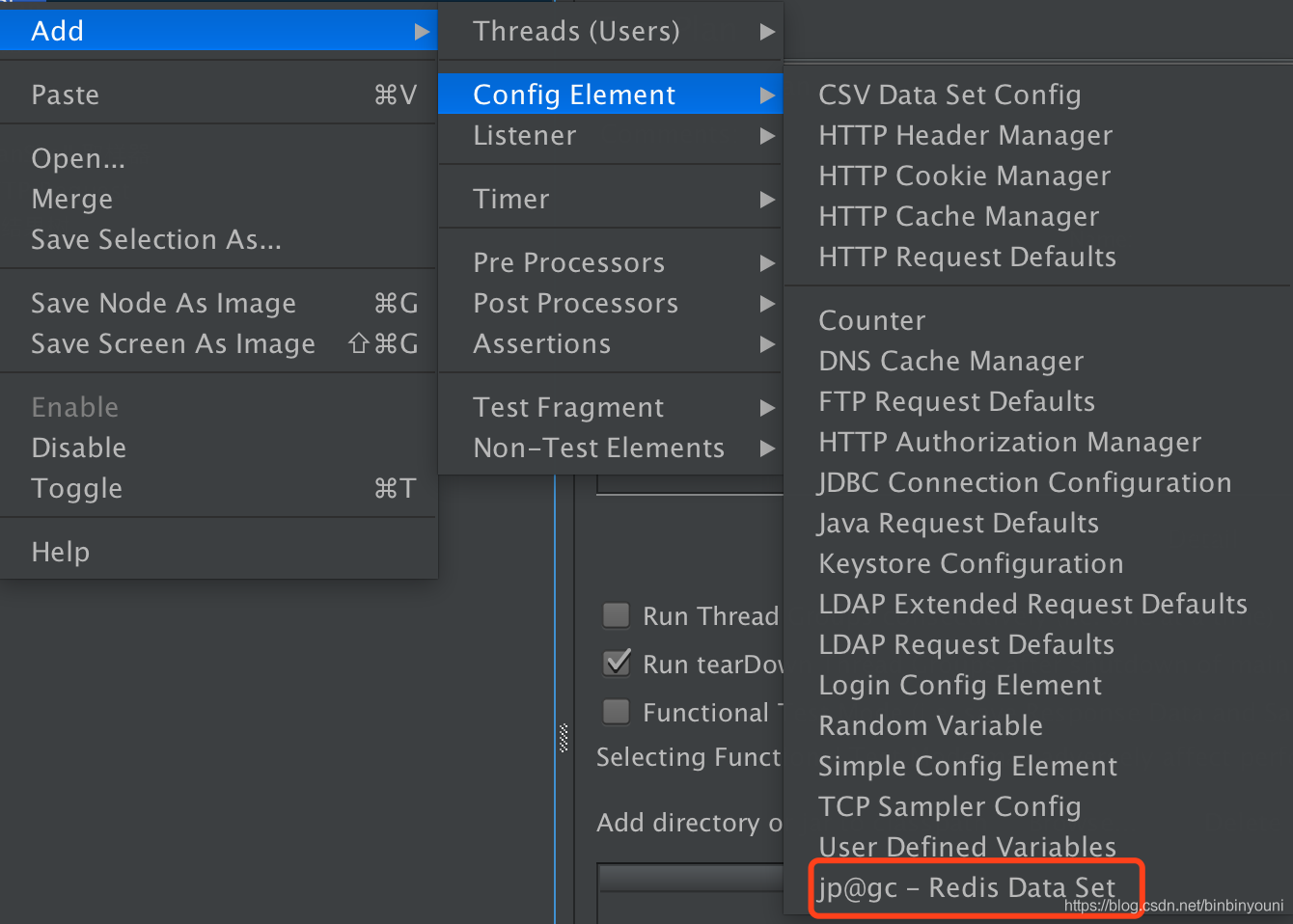Add an HTTP Cache Manager
1293x924 pixels.
(1038, 216)
